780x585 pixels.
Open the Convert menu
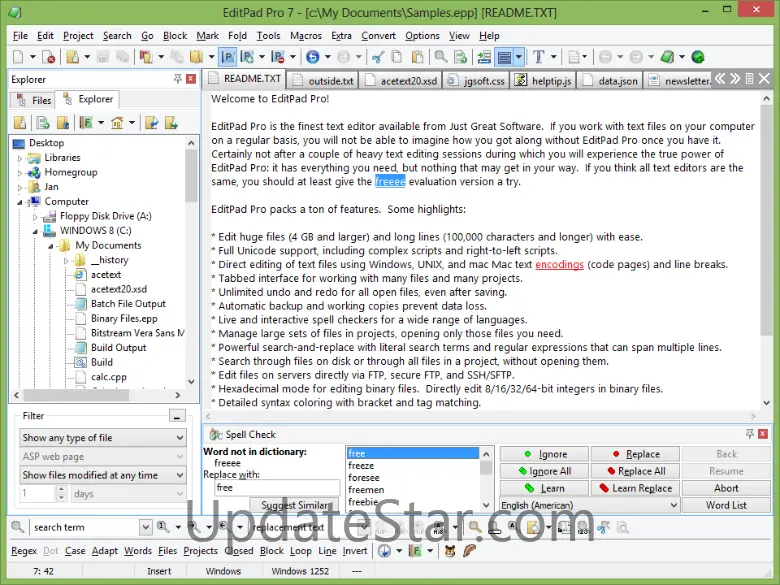[378, 36]
